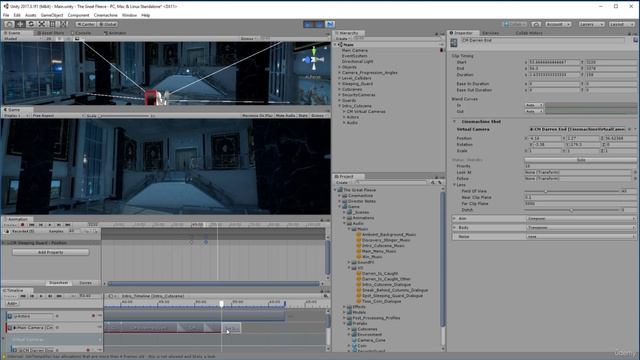The width and height of the screenshot is (640, 360).
Task: Switch Animation window to Dopesheet
Action: tap(58, 283)
